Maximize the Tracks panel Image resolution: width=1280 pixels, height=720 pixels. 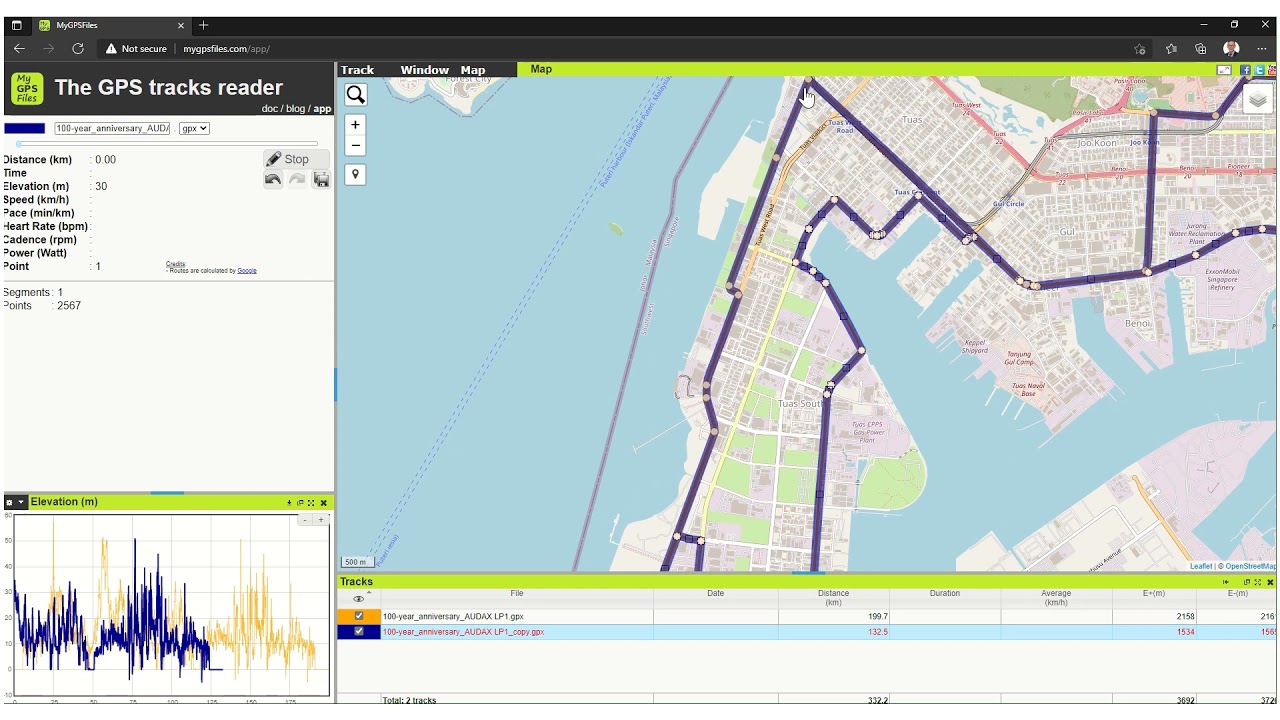[x=1258, y=582]
